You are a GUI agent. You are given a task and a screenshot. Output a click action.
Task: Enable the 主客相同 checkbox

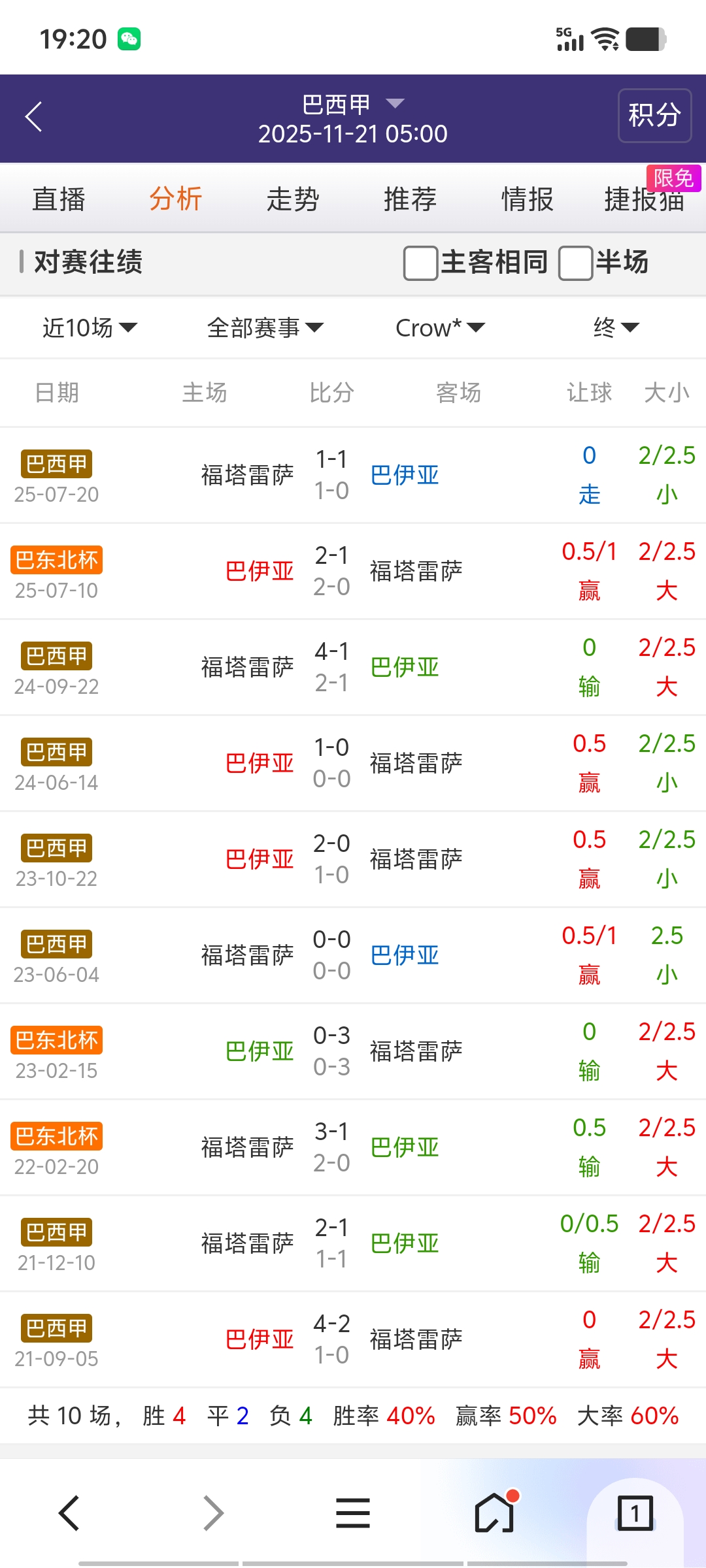420,263
